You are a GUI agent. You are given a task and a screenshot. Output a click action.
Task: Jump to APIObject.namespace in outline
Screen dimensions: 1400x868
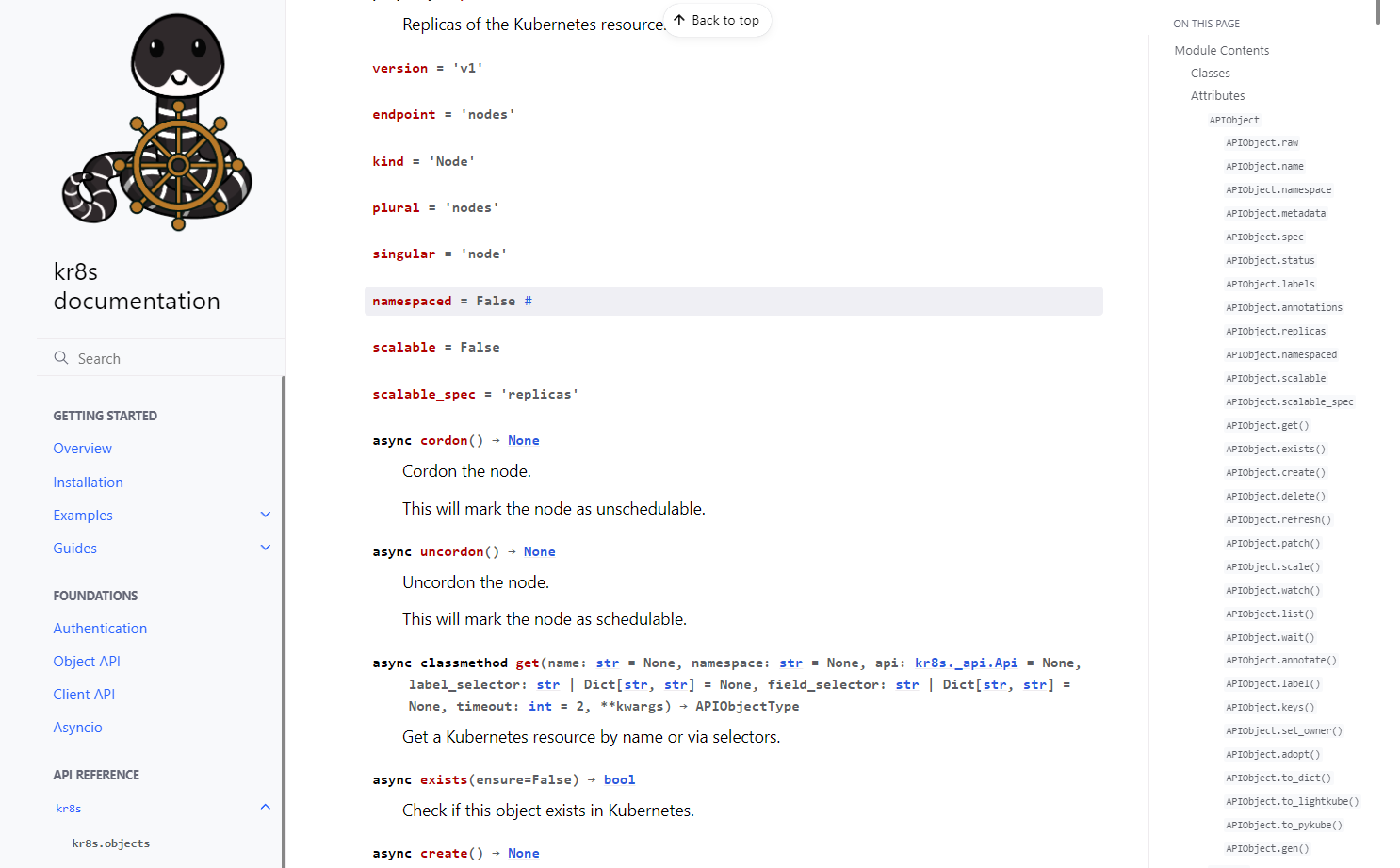(1278, 190)
